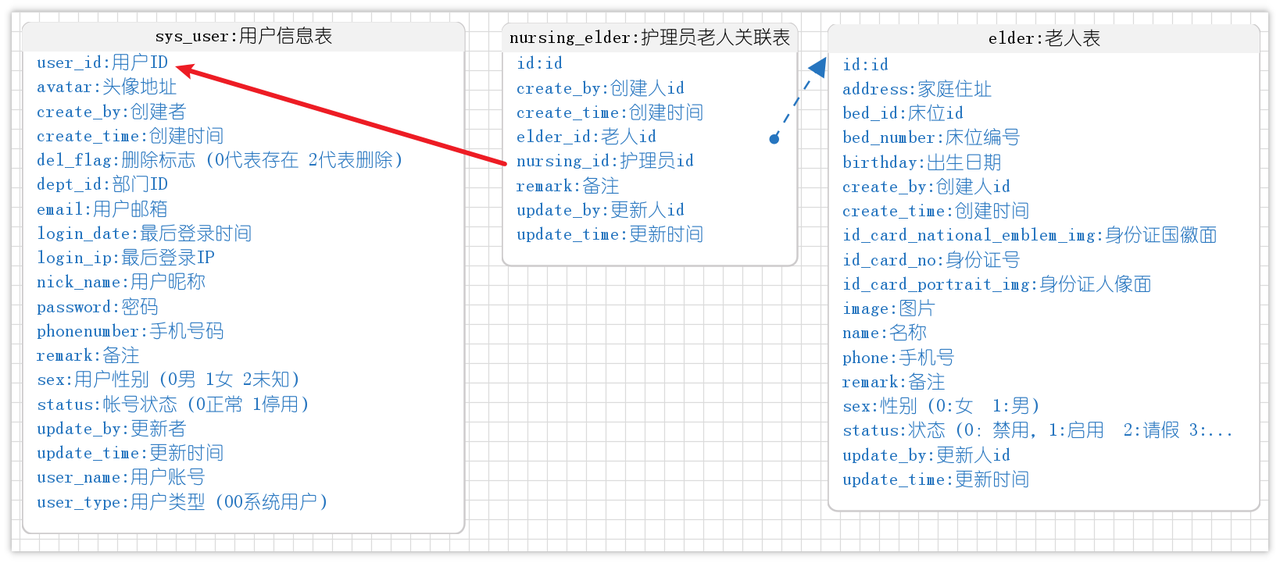This screenshot has height=563, width=1280.
Task: Click the dept_id:部门ID field
Action: pyautogui.click(x=102, y=185)
